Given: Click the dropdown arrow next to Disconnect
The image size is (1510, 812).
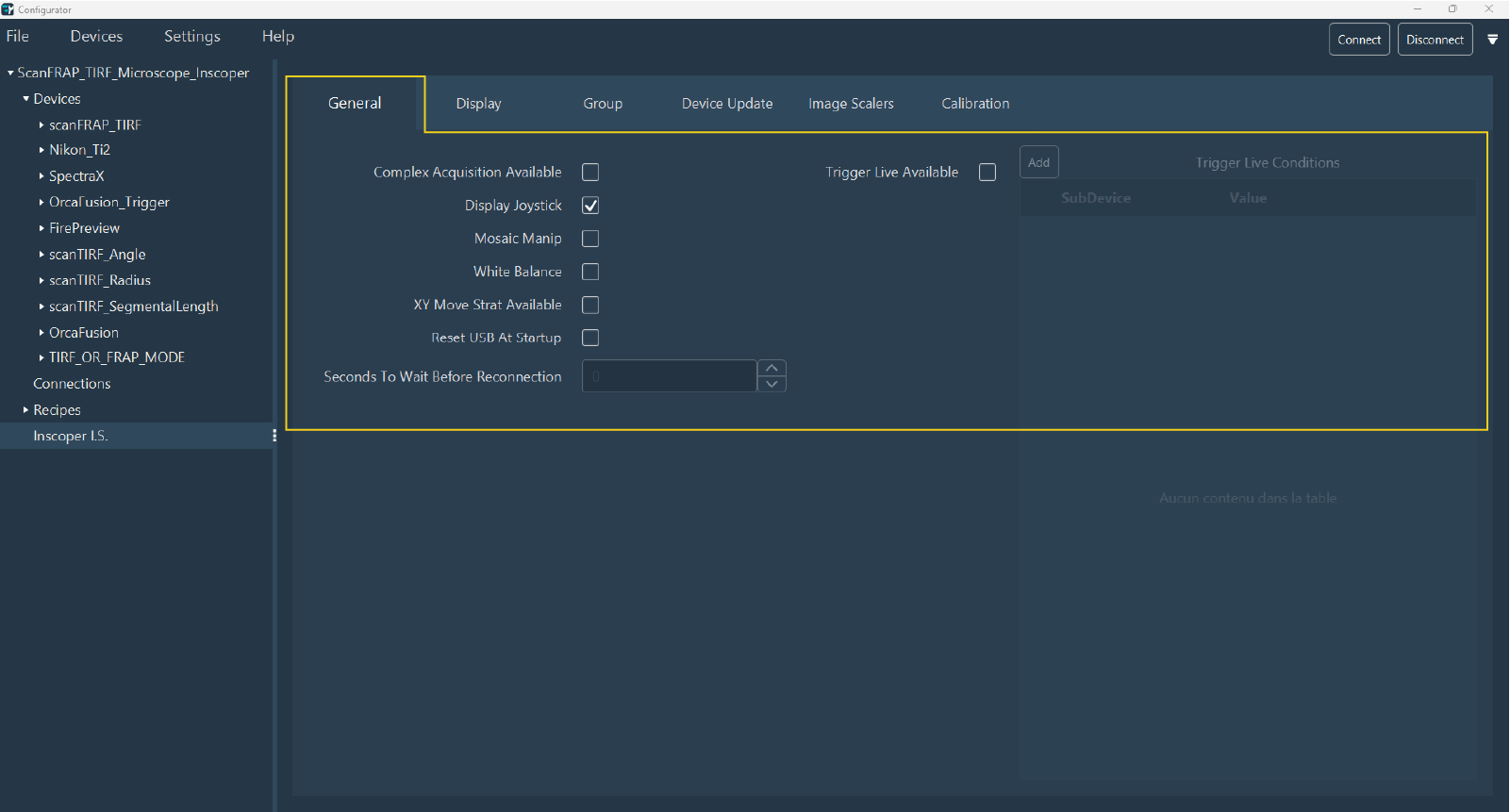Looking at the screenshot, I should 1492,40.
